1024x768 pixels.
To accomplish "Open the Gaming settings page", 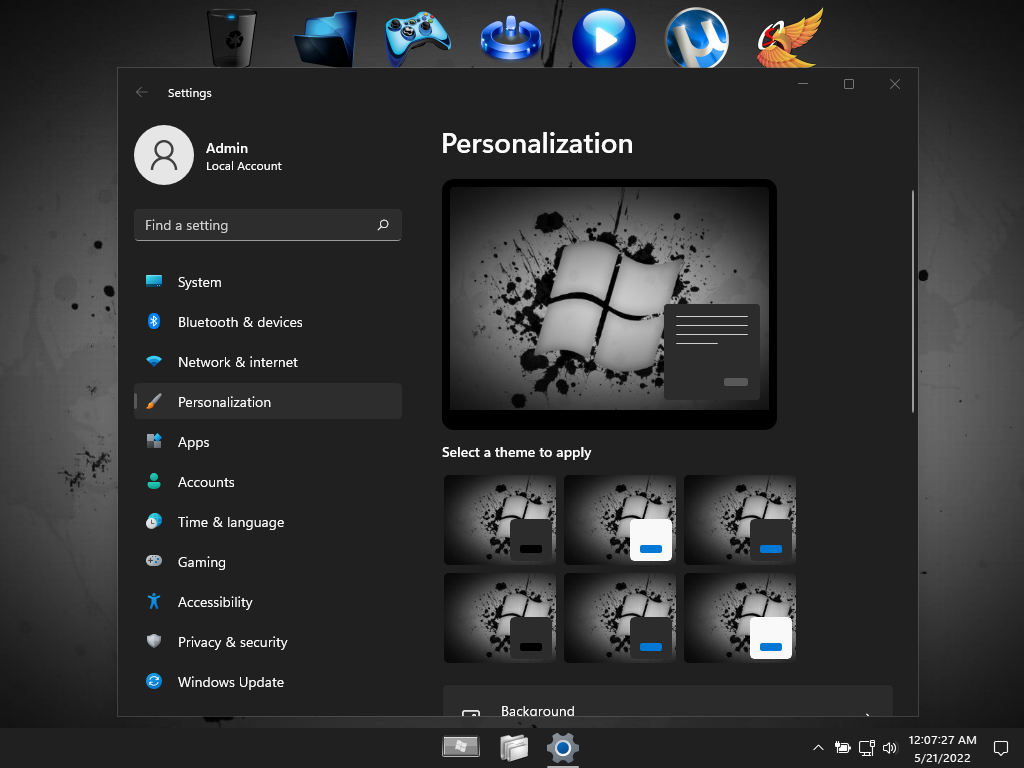I will click(268, 561).
